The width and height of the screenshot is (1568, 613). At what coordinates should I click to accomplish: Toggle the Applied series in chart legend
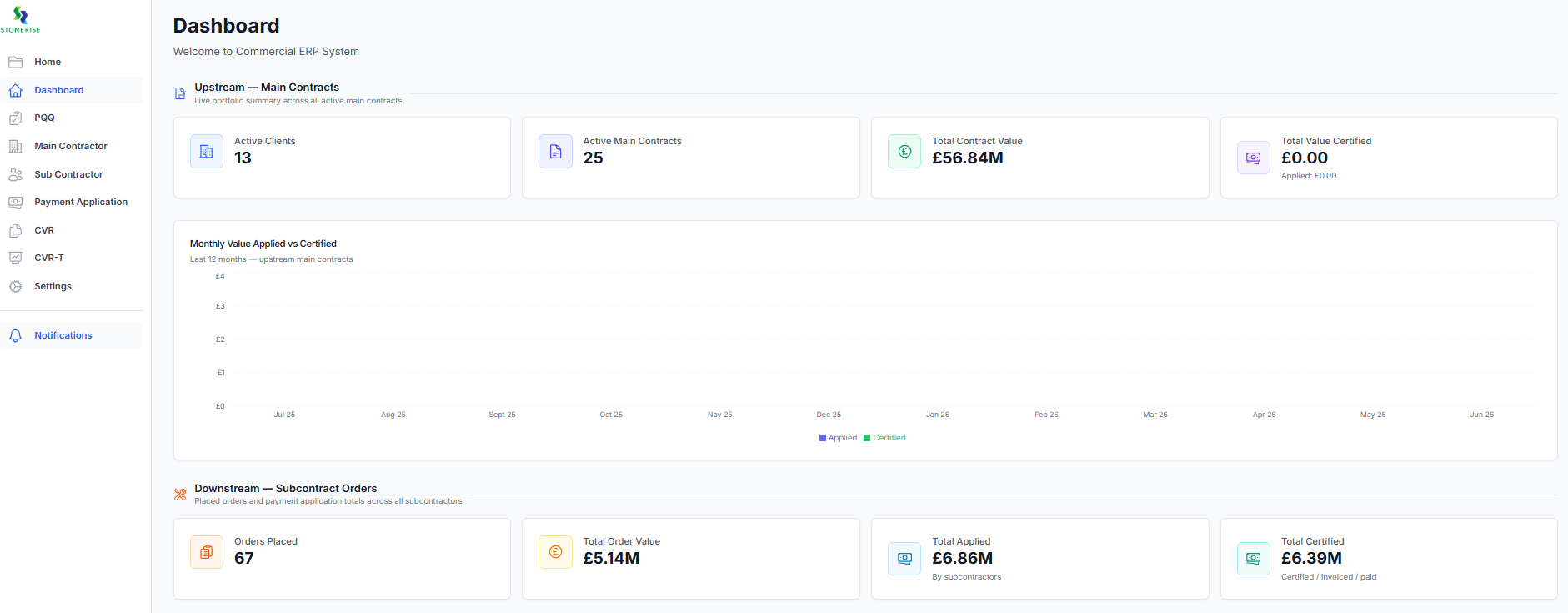839,438
